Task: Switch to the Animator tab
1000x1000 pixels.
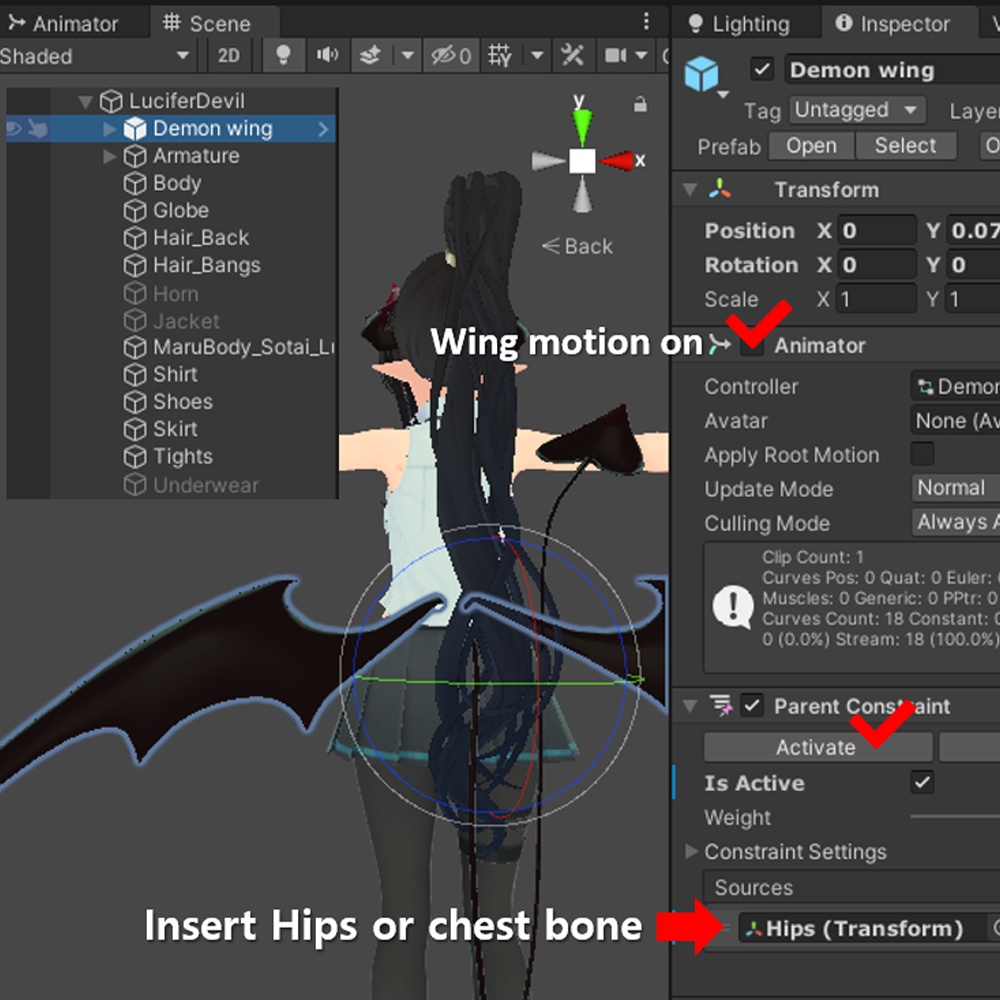Action: click(x=63, y=24)
